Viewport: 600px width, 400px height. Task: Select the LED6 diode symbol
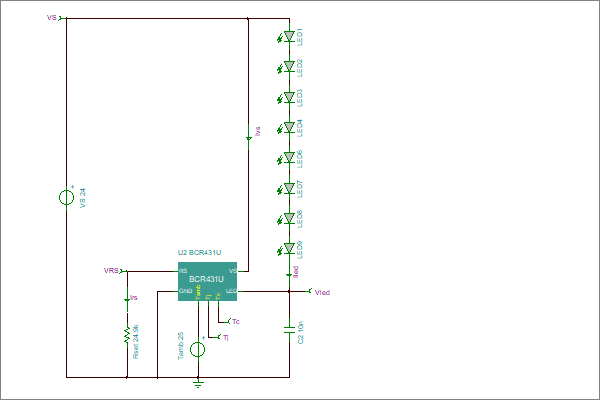pos(289,158)
